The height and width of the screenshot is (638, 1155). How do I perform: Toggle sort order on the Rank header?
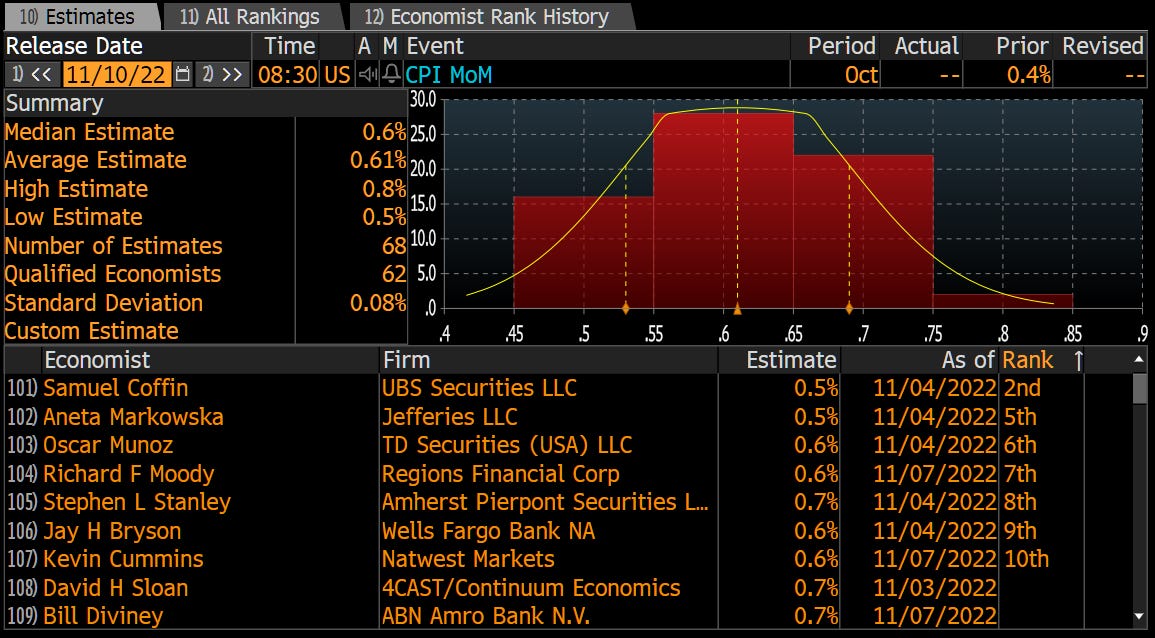[1029, 360]
